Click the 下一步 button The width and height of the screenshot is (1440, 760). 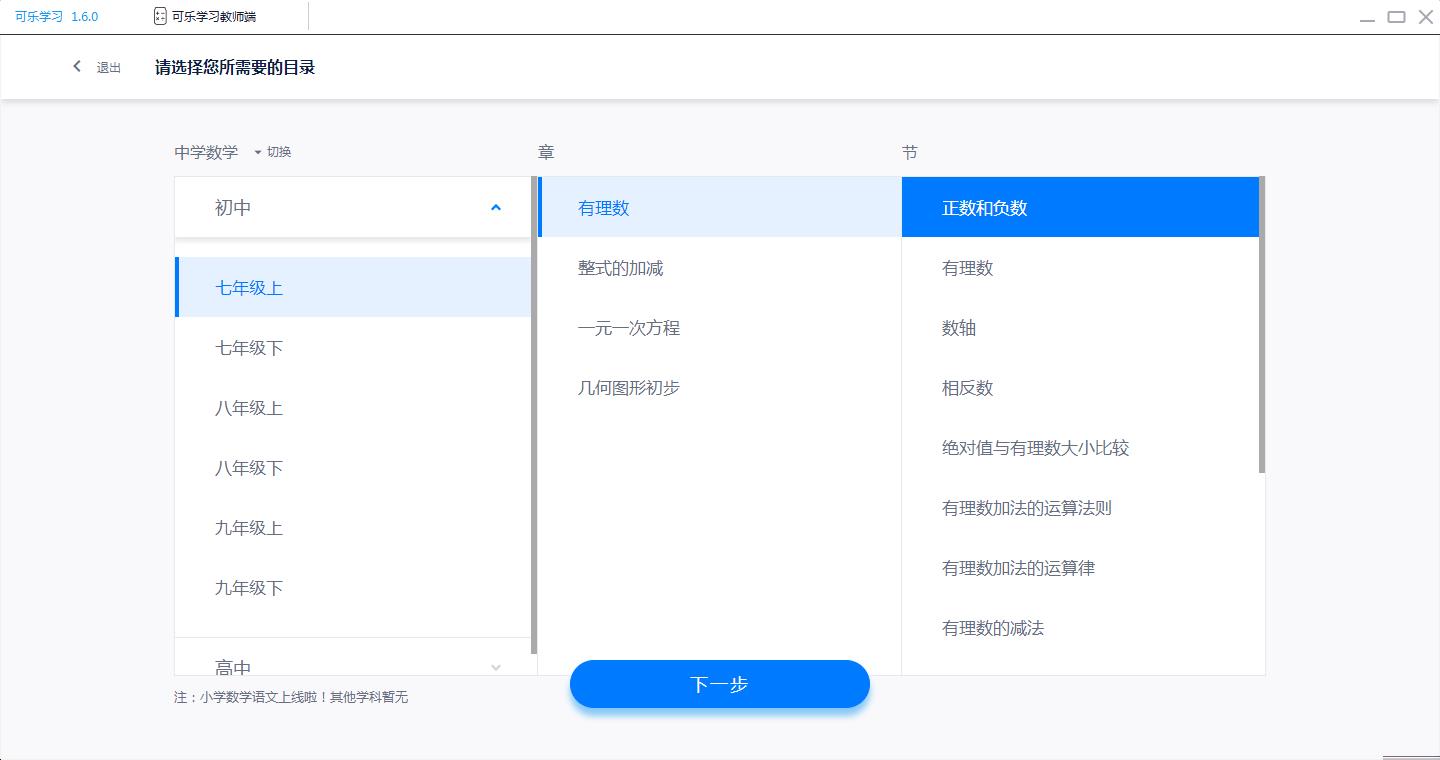pyautogui.click(x=719, y=684)
